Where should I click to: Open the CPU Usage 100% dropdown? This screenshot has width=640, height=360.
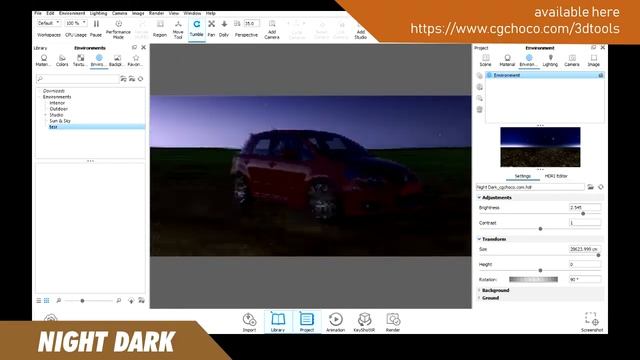76,23
